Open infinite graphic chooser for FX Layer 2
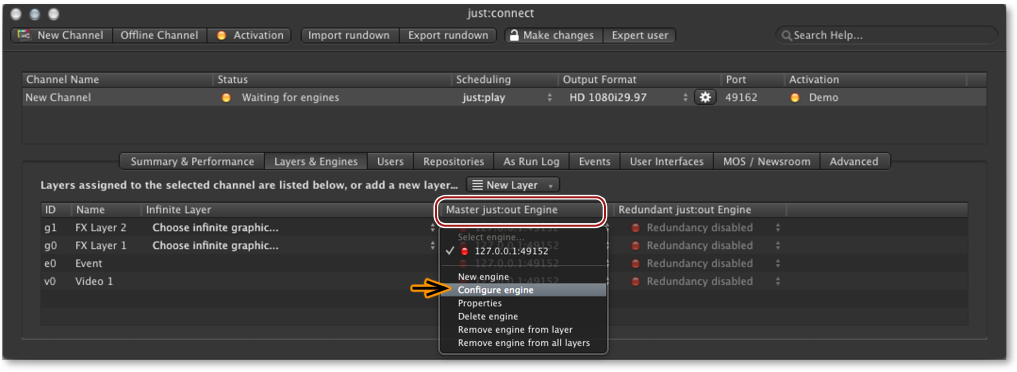Screen dimensions: 1017x372 click(x=293, y=227)
